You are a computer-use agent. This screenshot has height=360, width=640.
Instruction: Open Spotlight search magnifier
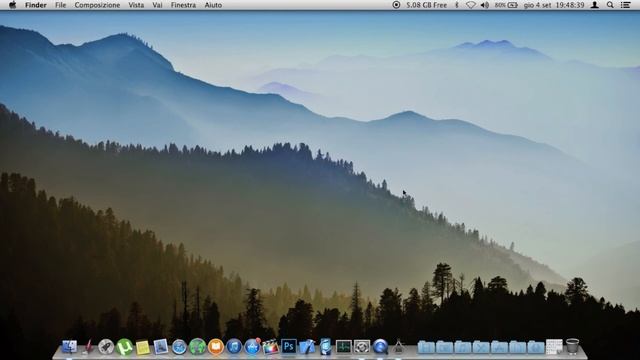point(610,5)
